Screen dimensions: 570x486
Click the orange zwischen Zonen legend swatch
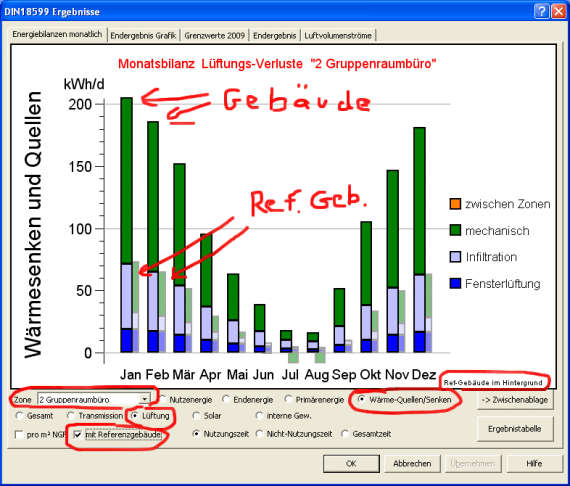pyautogui.click(x=455, y=204)
